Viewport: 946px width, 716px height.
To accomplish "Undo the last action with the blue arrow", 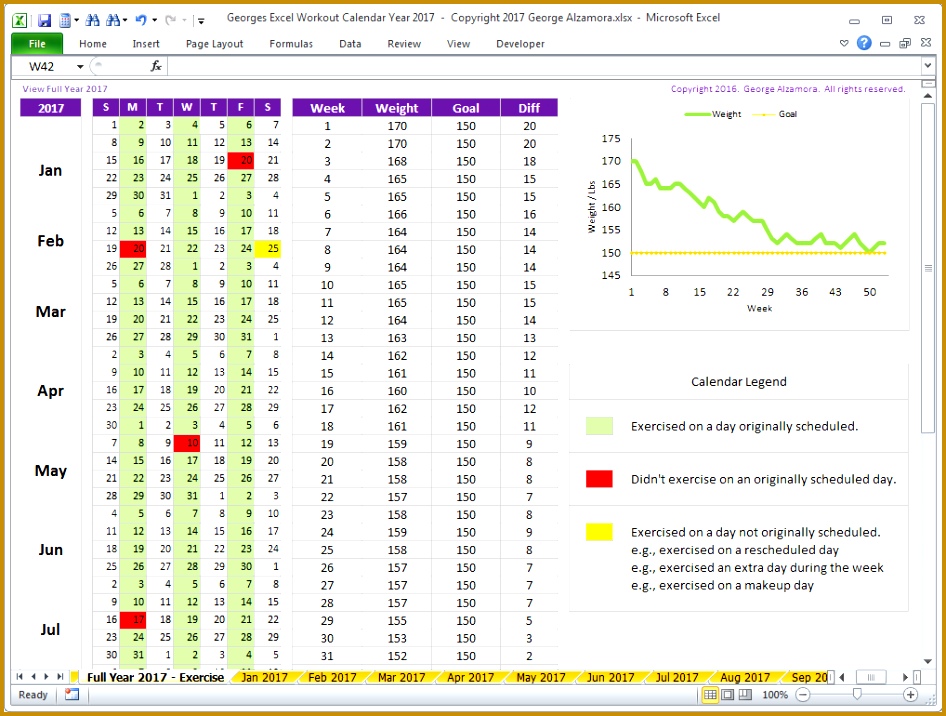I will (x=141, y=20).
